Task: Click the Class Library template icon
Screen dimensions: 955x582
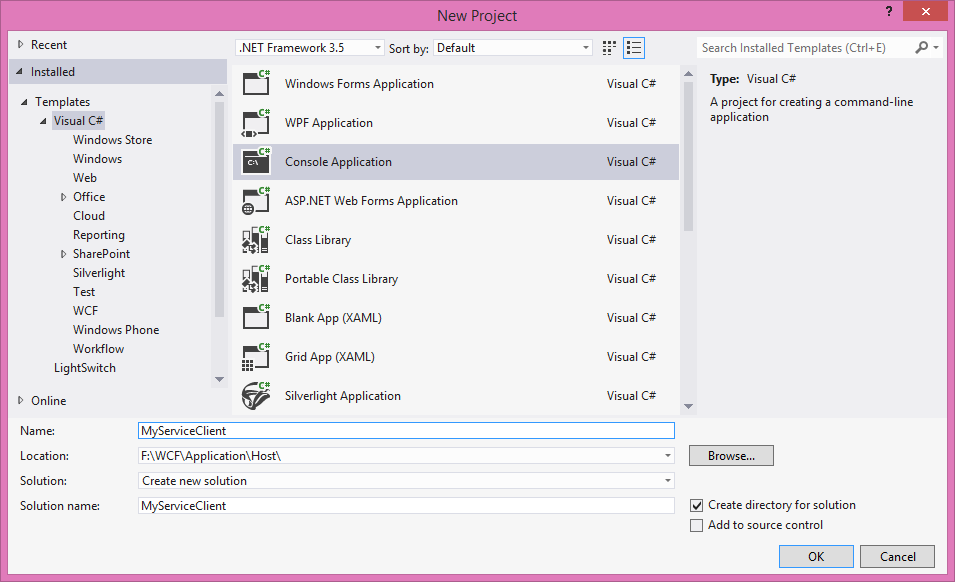Action: tap(256, 239)
